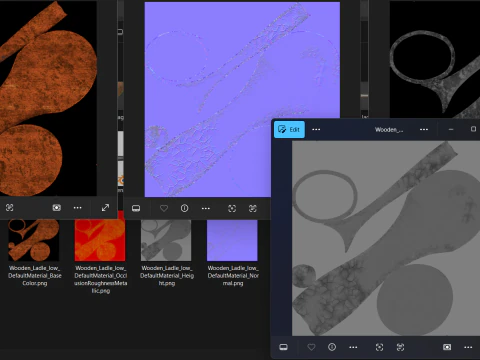480x360 pixels.
Task: Start visual search in the normal map window
Action: coord(232,208)
